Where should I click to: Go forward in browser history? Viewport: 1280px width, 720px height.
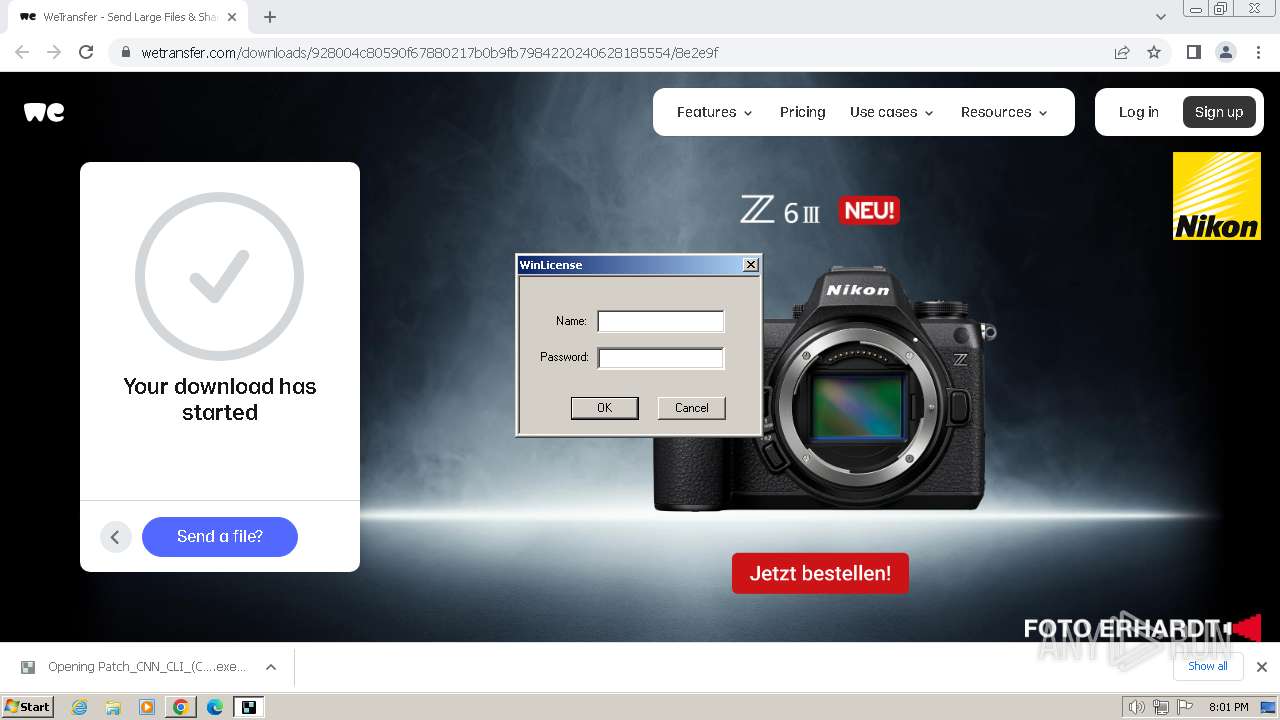click(54, 52)
